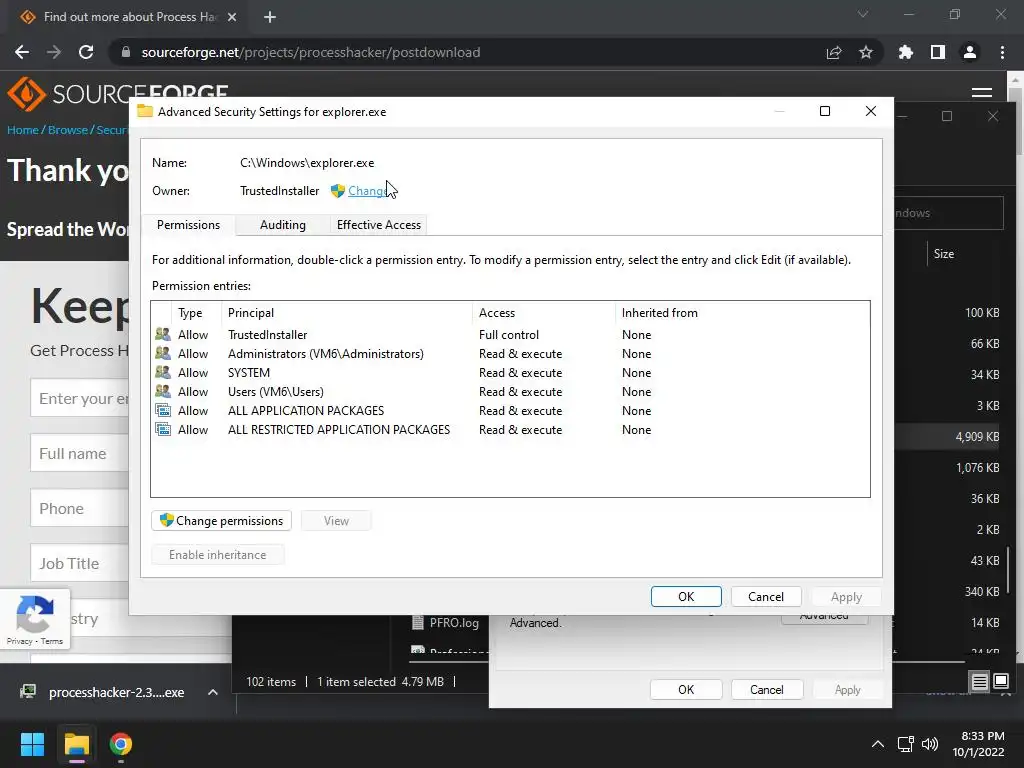Screen dimensions: 1024x768
Task: Close the Process Hacker browser tab
Action: point(232,17)
